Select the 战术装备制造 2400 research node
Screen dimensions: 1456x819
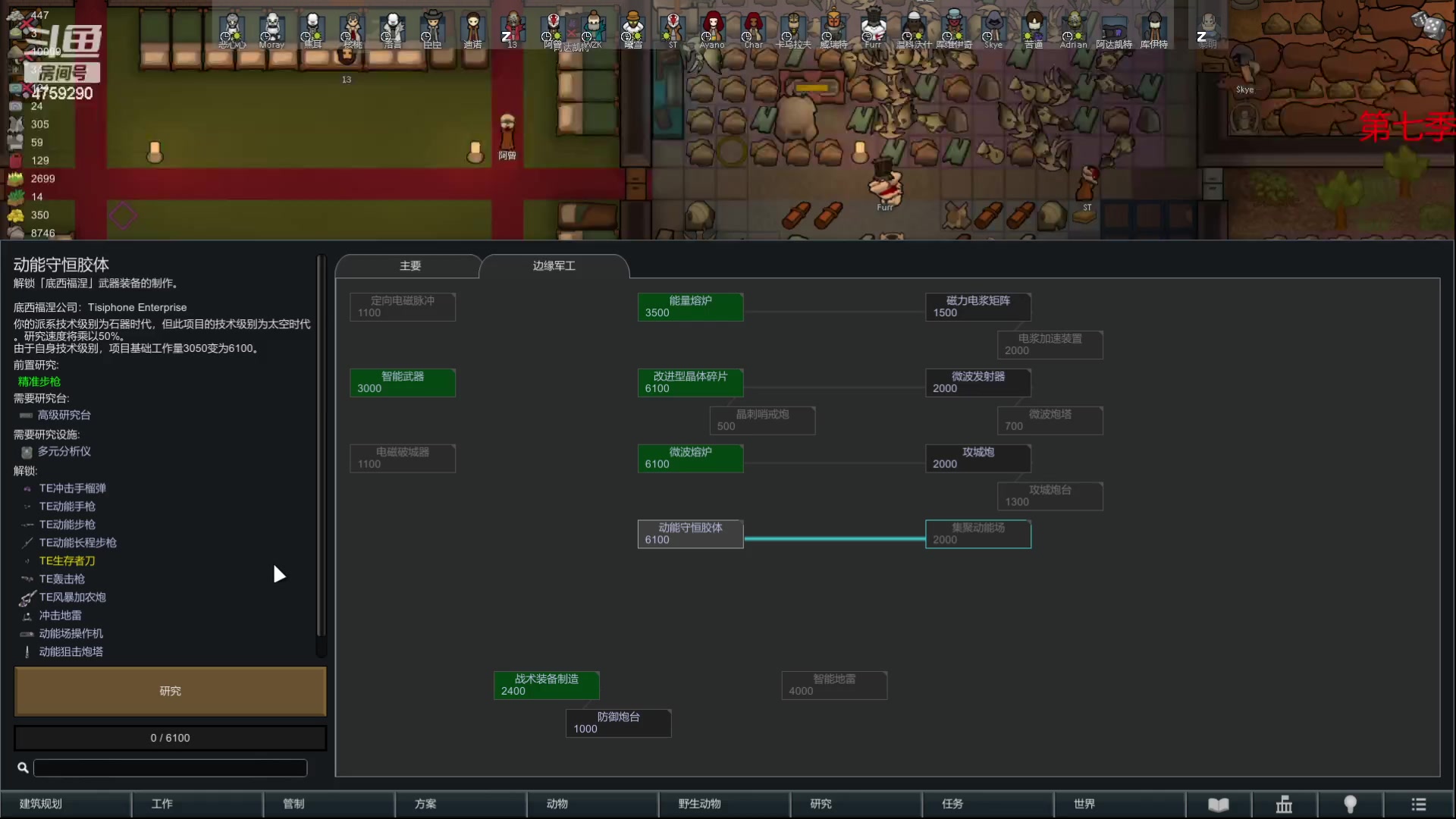pyautogui.click(x=547, y=686)
